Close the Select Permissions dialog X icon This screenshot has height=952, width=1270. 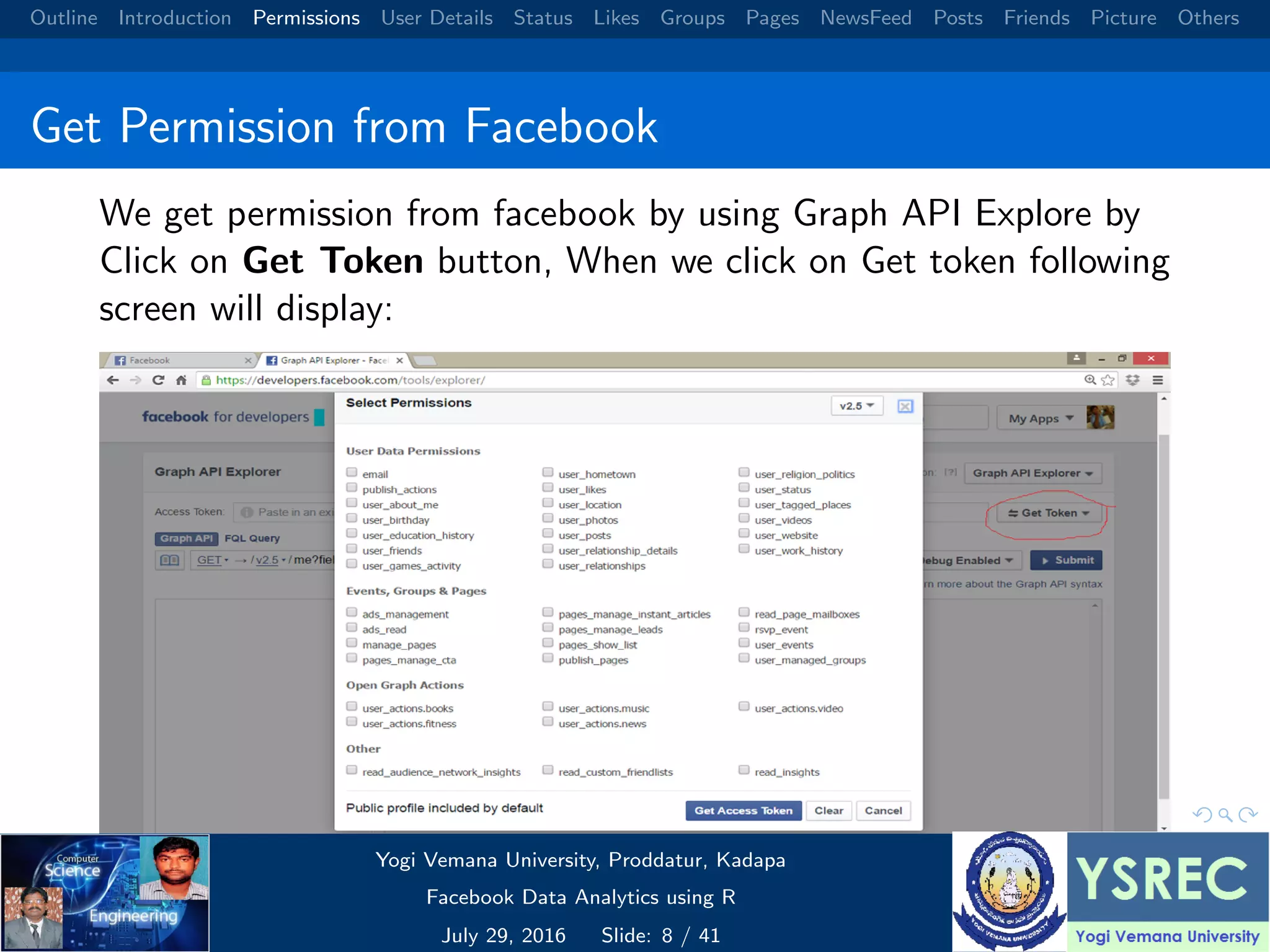905,406
